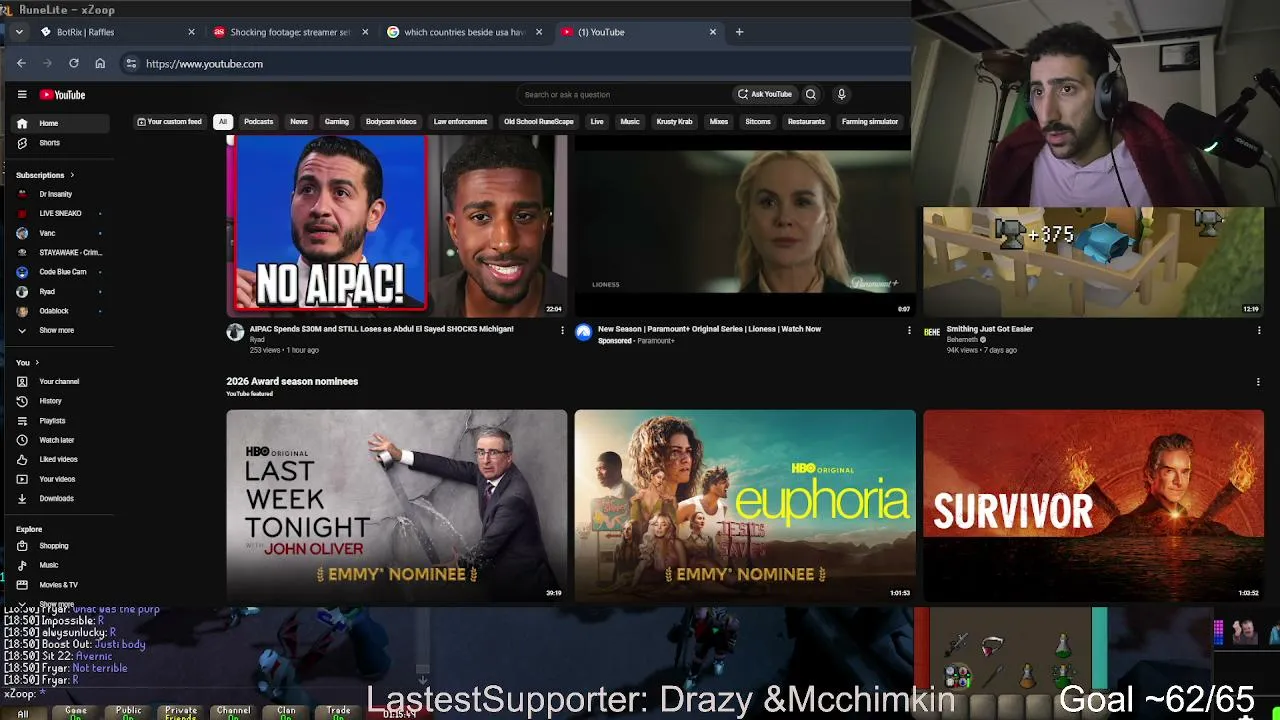This screenshot has width=1280, height=720.
Task: Play the NO AIPAC! video thumbnail
Action: 396,226
